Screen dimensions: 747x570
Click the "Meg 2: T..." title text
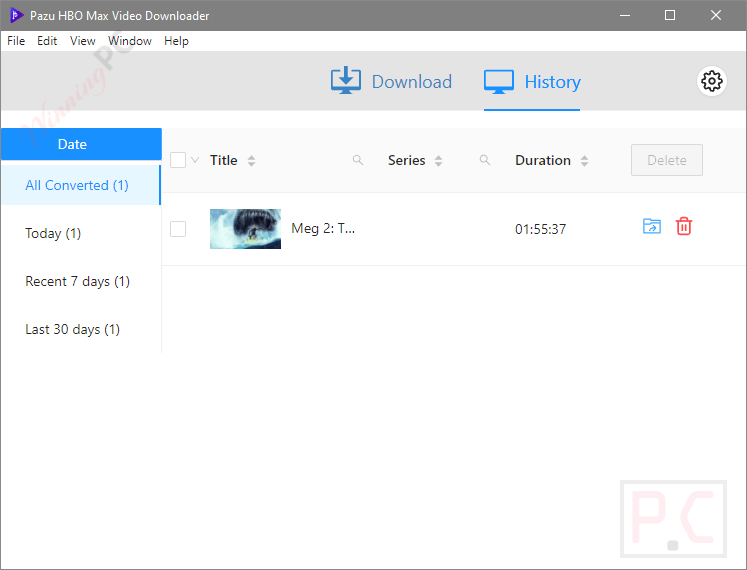click(323, 229)
